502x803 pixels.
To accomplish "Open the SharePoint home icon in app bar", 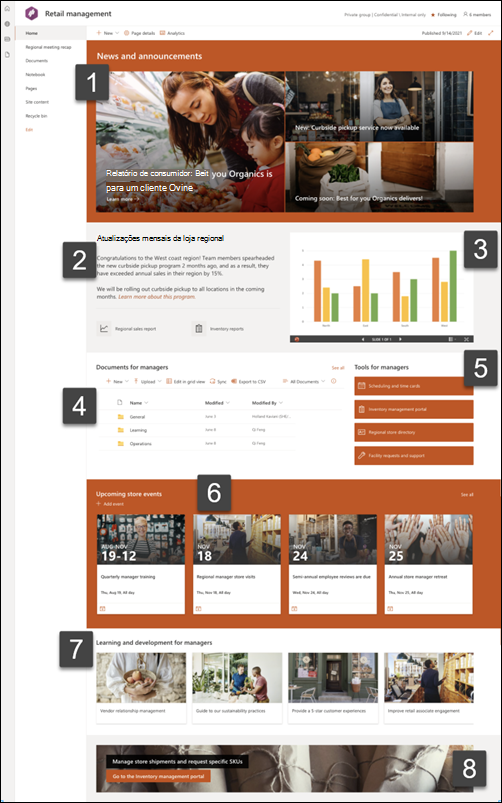I will (7, 9).
